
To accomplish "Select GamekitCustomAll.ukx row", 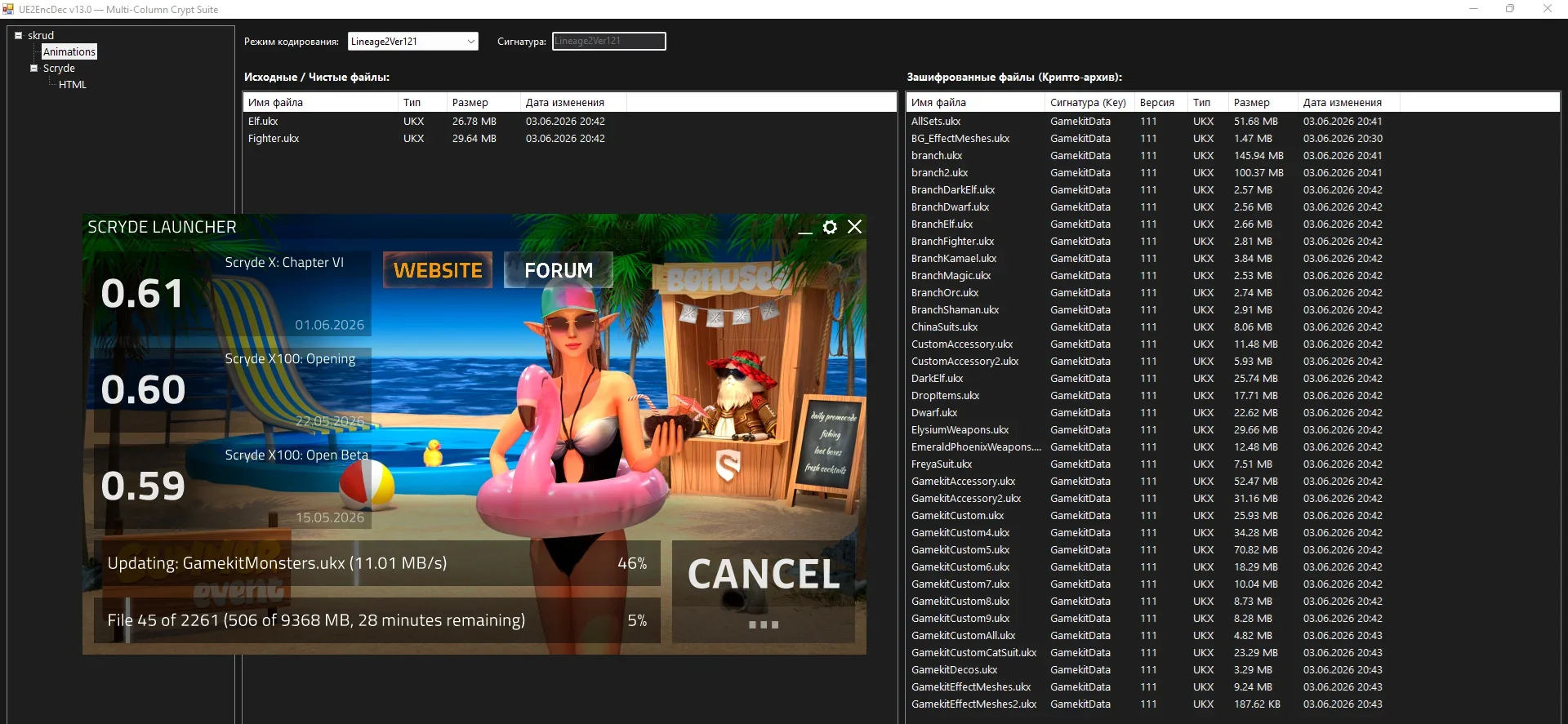I will 1233,635.
